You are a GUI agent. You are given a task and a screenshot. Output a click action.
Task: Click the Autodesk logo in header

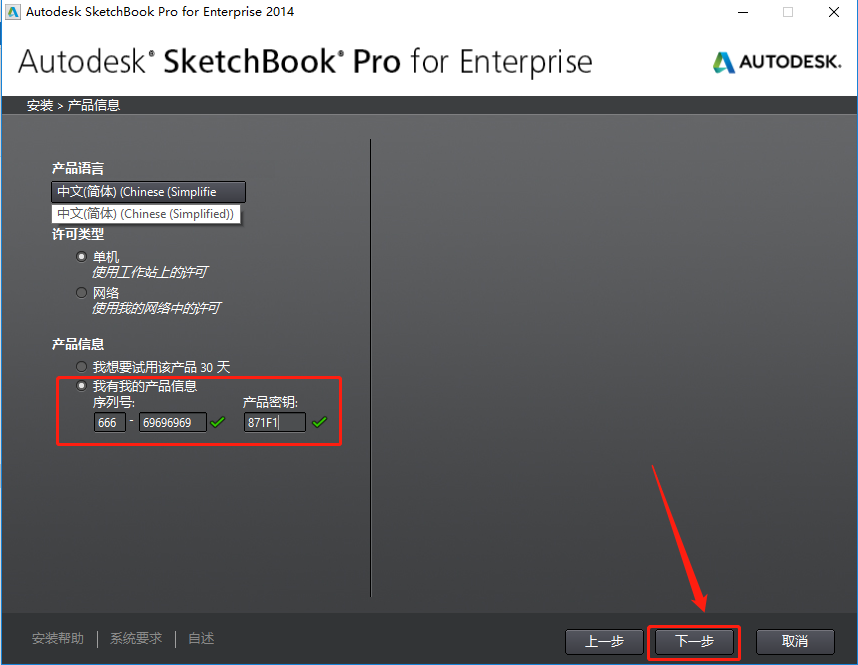pos(776,62)
